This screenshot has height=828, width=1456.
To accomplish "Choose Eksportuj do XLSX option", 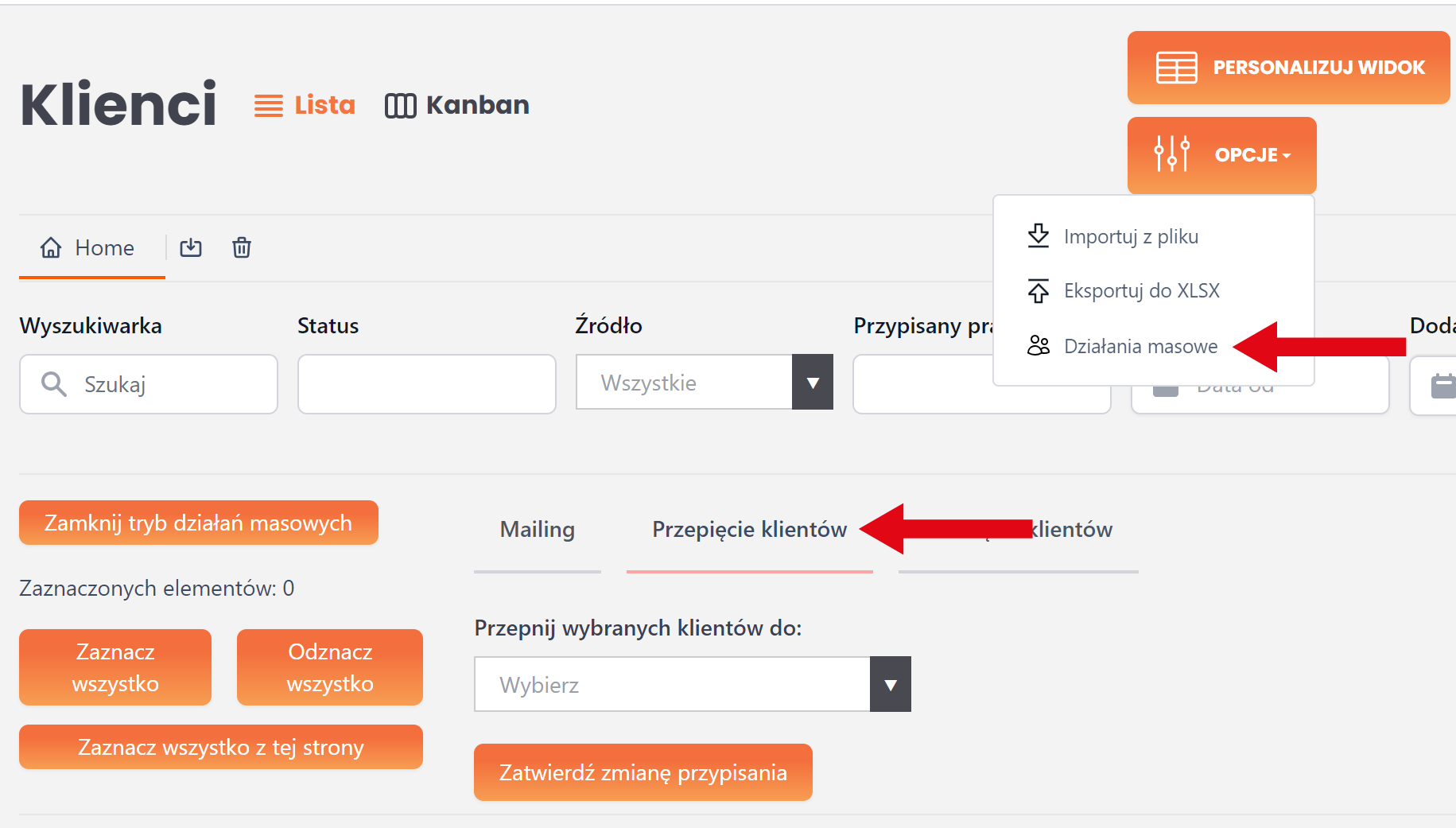I will pyautogui.click(x=1141, y=290).
